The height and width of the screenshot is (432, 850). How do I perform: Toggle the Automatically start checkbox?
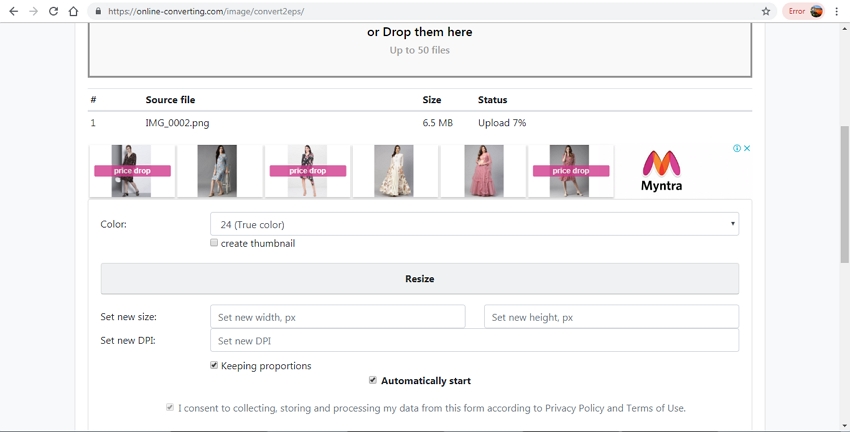[373, 381]
